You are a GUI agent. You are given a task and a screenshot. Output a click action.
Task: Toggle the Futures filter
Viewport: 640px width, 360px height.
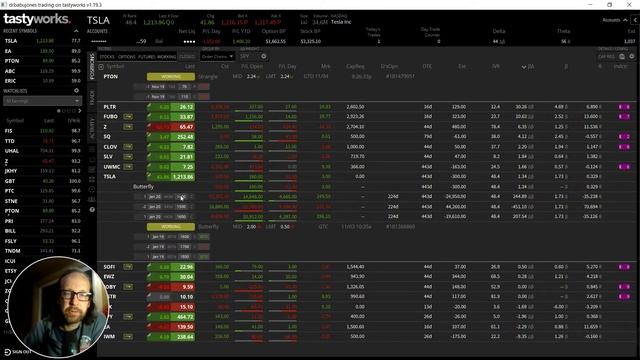(x=147, y=57)
